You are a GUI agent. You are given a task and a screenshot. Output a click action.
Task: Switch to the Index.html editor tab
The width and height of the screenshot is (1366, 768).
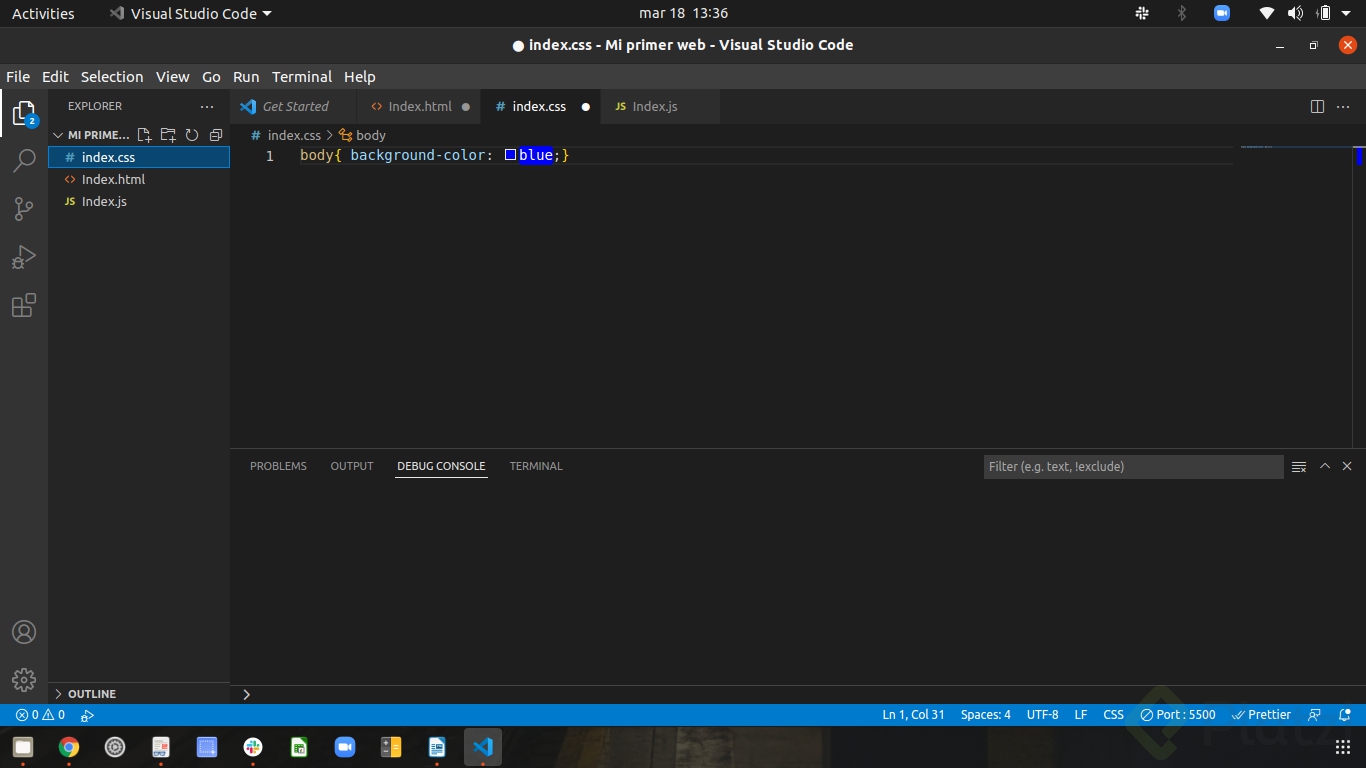tap(418, 106)
